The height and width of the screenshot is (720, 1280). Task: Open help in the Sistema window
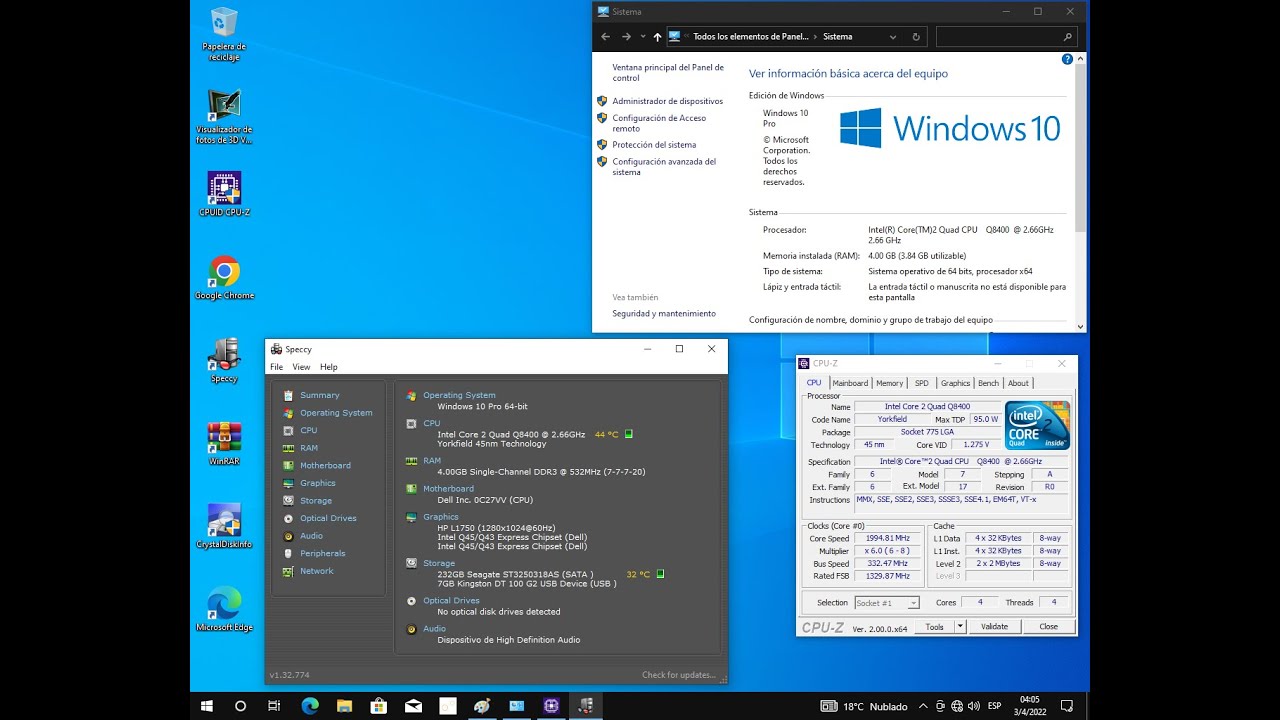click(1067, 60)
